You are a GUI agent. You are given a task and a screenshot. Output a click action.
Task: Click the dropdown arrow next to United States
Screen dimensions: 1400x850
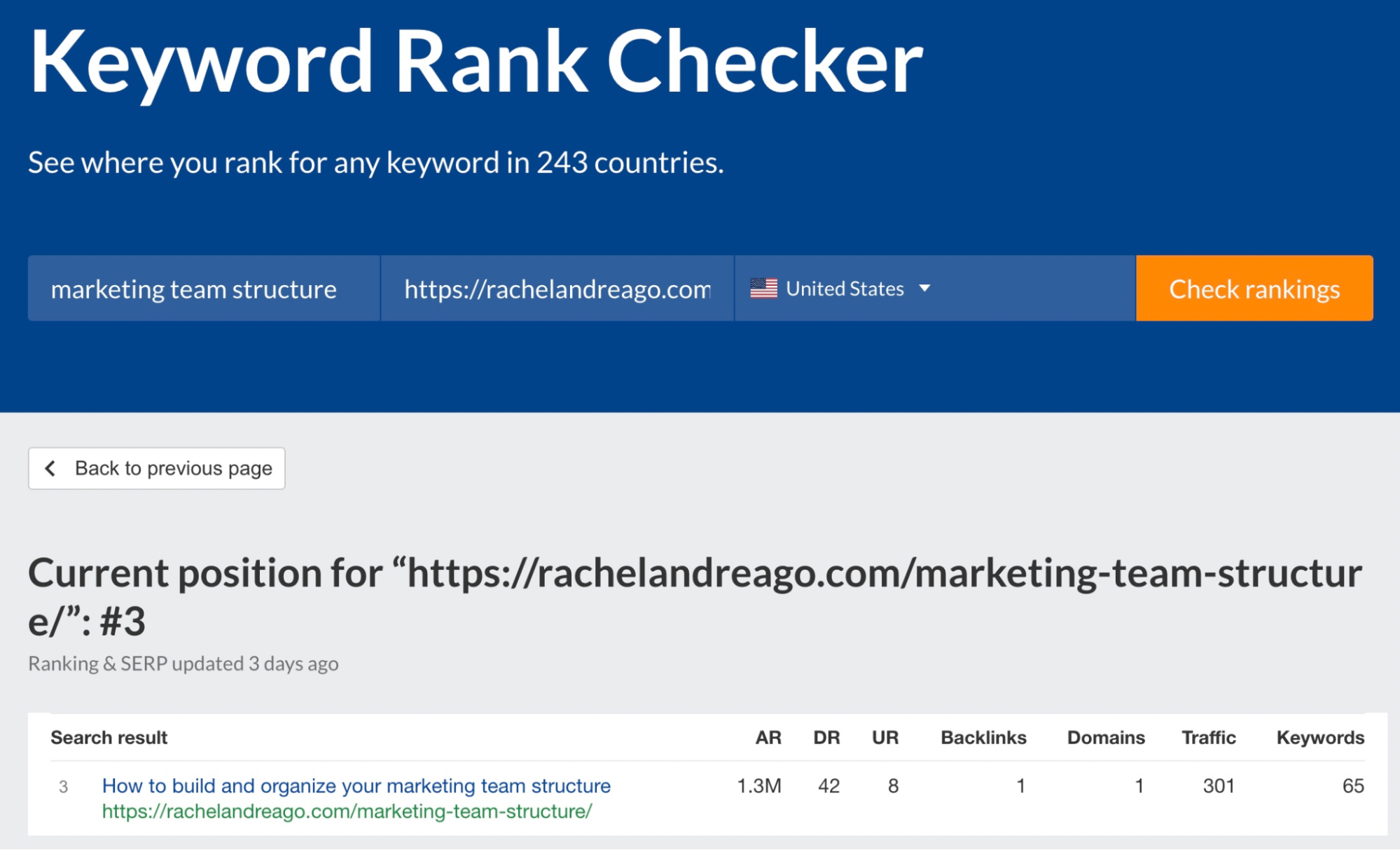[x=924, y=288]
